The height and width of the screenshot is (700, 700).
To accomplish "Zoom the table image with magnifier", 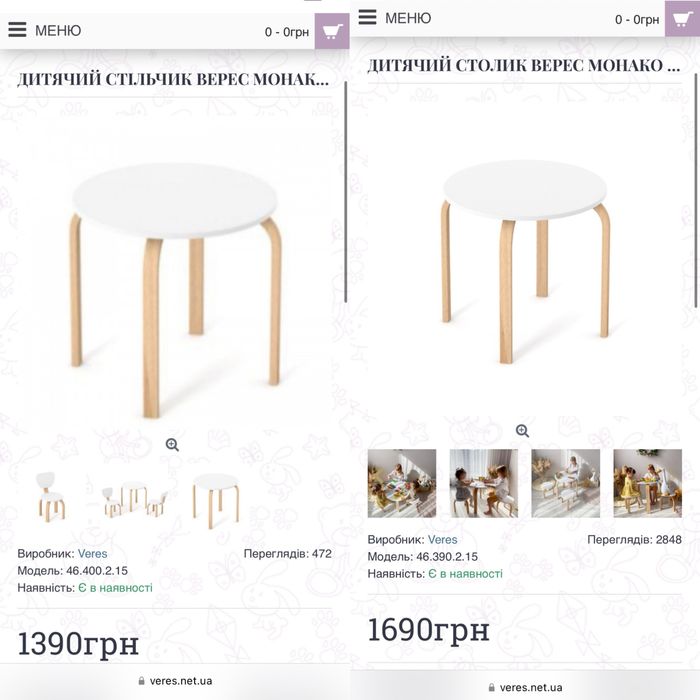I will (x=522, y=431).
